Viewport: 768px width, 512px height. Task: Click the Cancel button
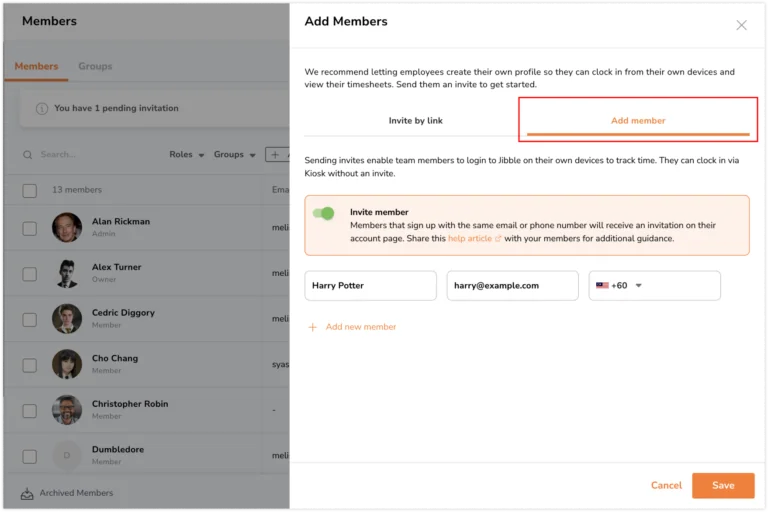666,485
